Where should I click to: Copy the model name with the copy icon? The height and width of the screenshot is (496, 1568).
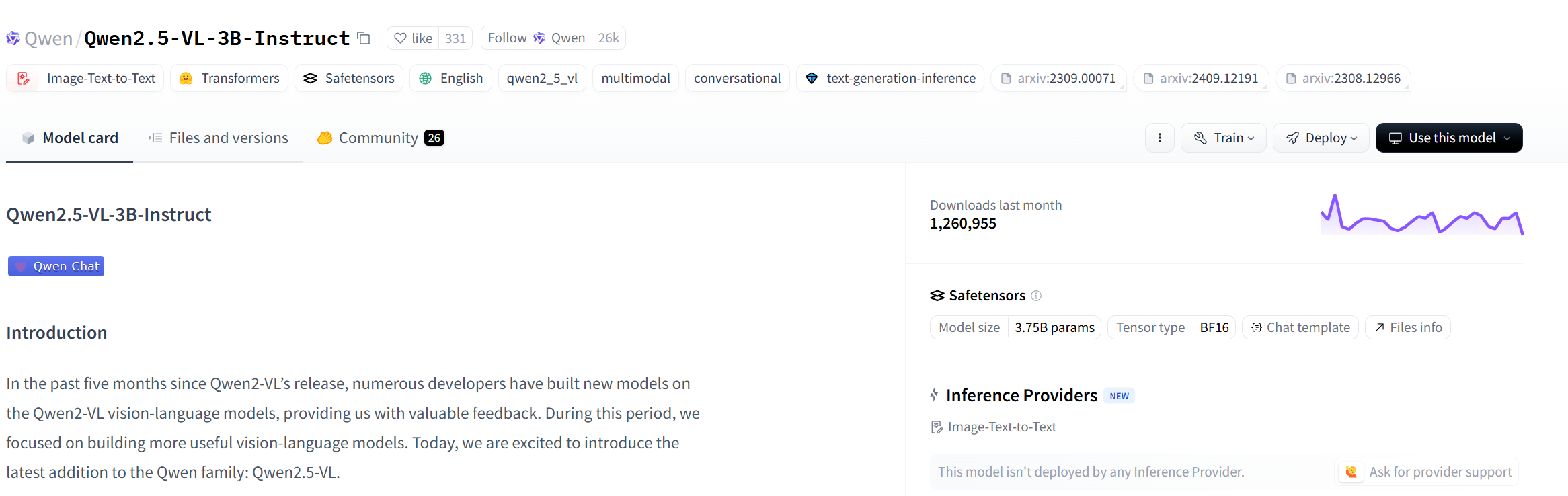[x=364, y=38]
